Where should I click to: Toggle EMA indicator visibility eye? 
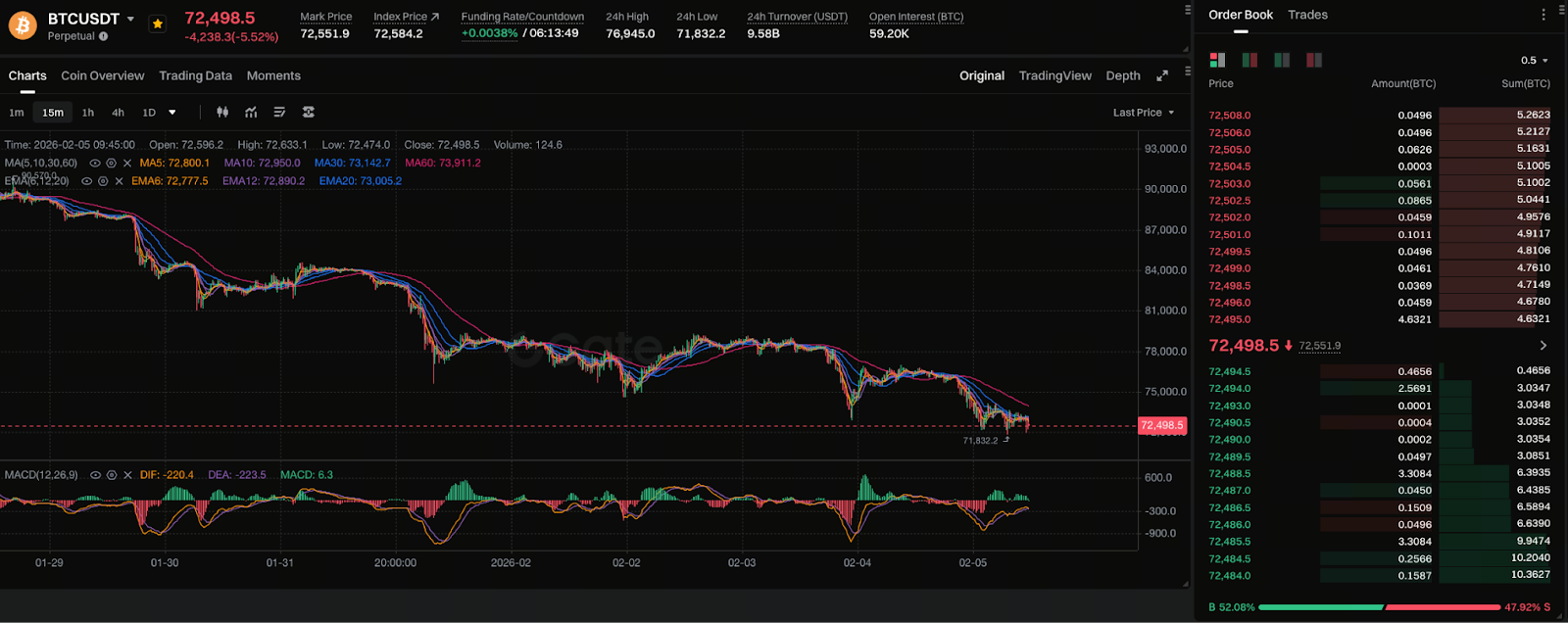pyautogui.click(x=86, y=181)
